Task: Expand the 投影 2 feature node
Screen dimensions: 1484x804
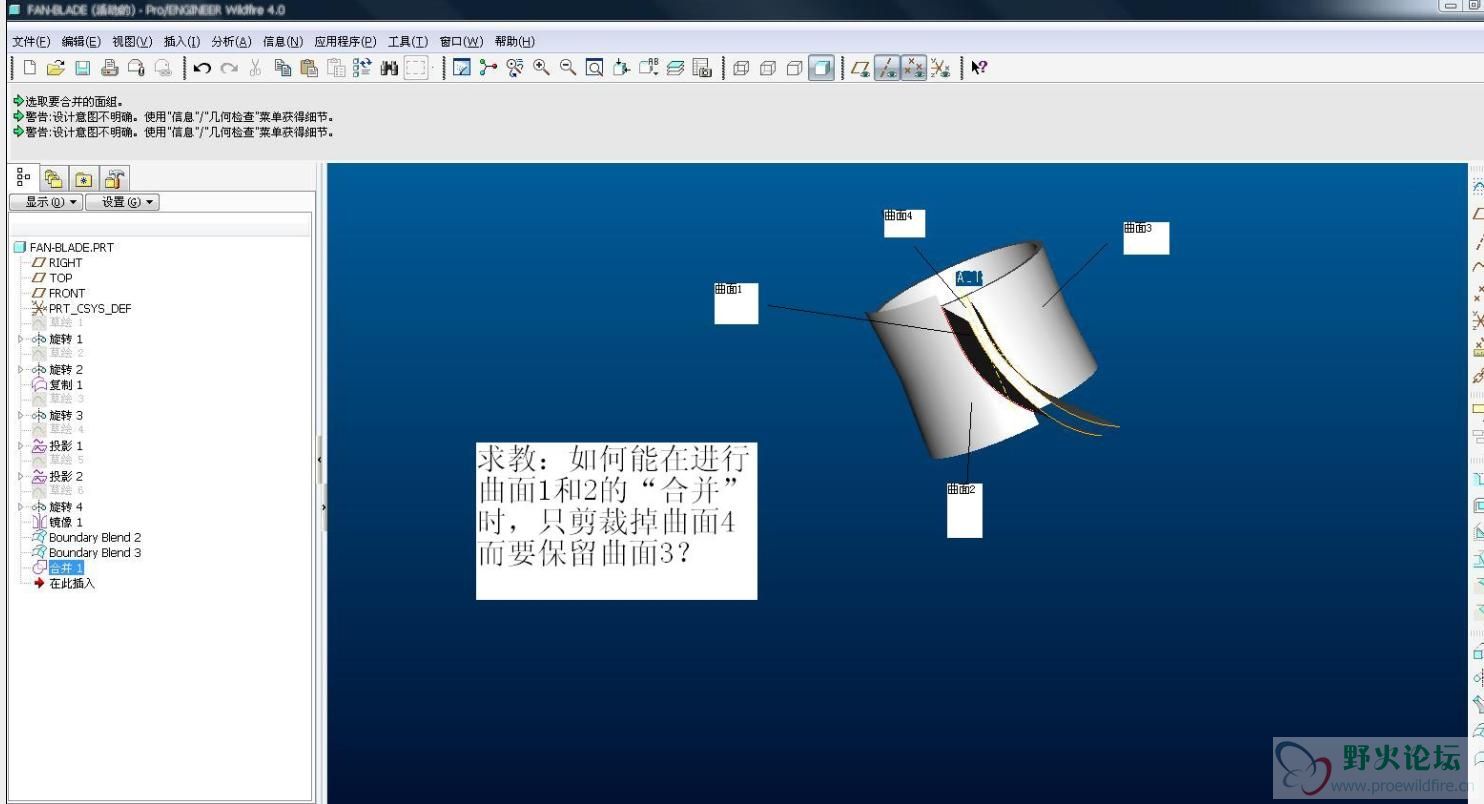Action: [22, 476]
